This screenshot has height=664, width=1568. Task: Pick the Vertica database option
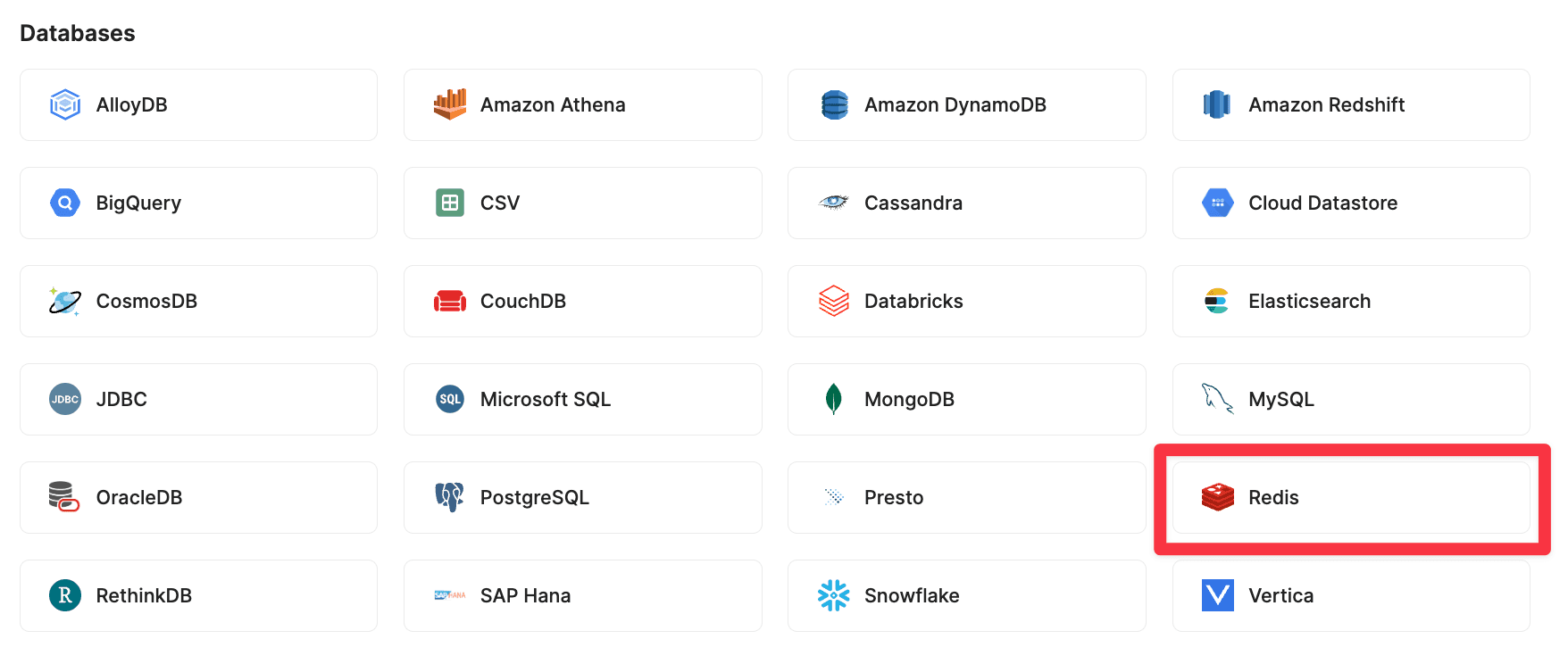point(1350,595)
